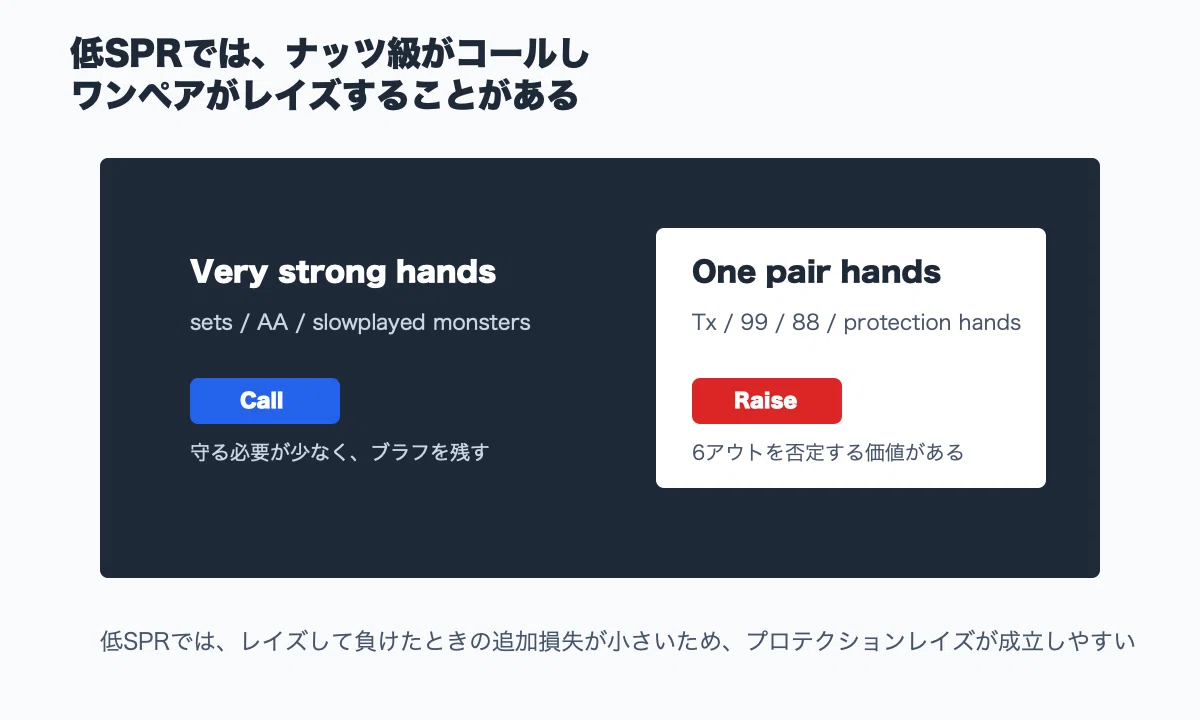Select the One pair hands heading
Image resolution: width=1200 pixels, height=720 pixels.
816,271
